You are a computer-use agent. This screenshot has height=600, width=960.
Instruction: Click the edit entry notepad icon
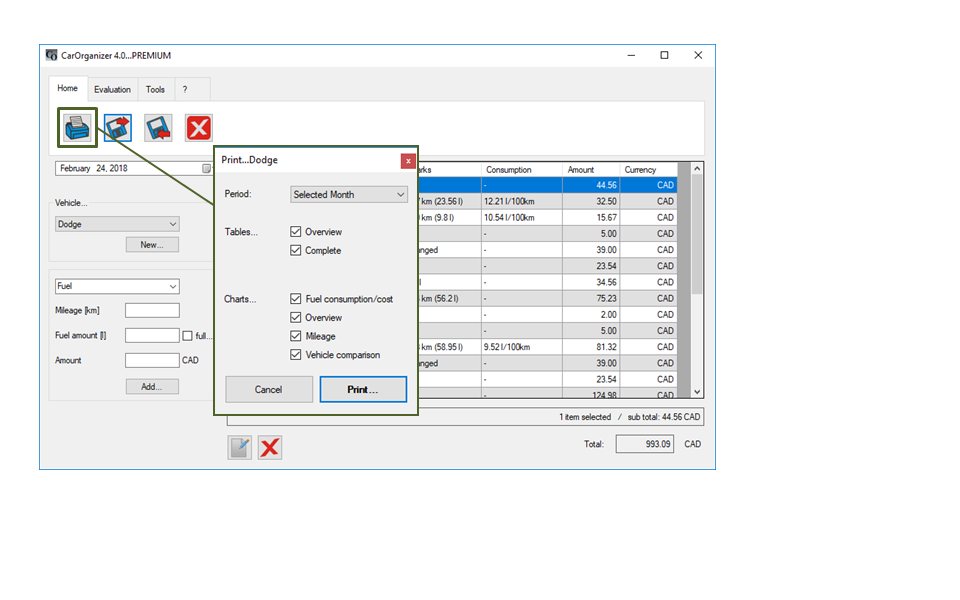(x=239, y=447)
